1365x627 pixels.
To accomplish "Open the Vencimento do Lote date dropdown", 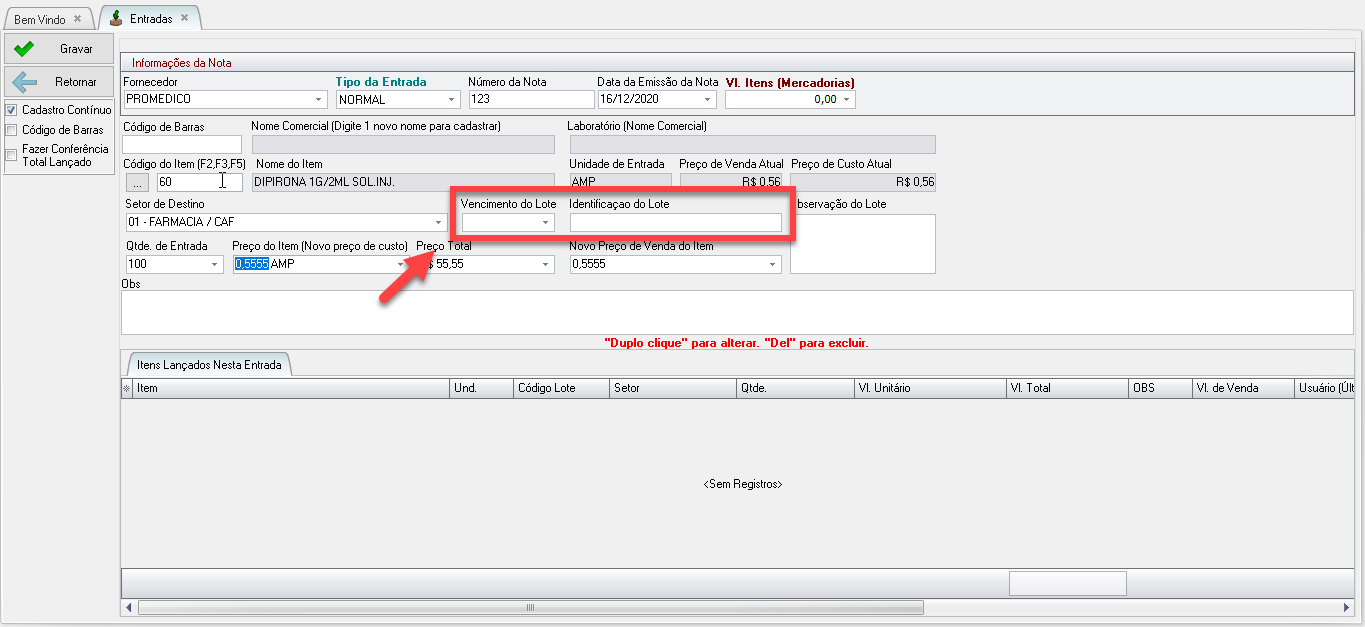I will (x=546, y=222).
